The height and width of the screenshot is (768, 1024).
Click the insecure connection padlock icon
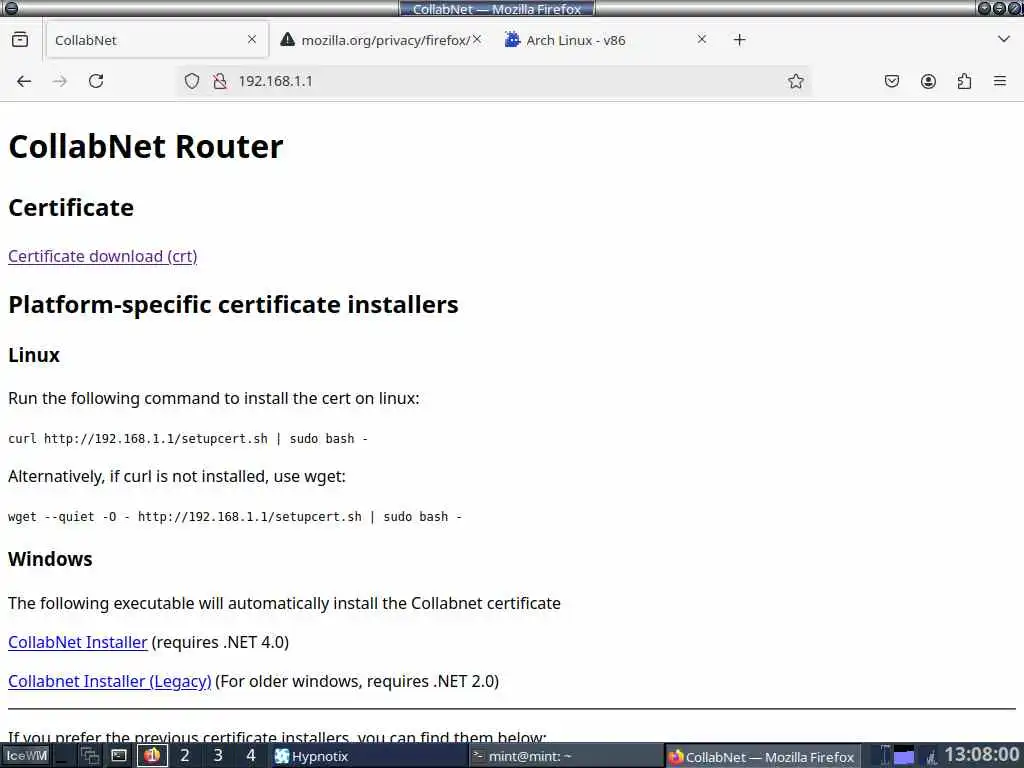click(x=220, y=81)
